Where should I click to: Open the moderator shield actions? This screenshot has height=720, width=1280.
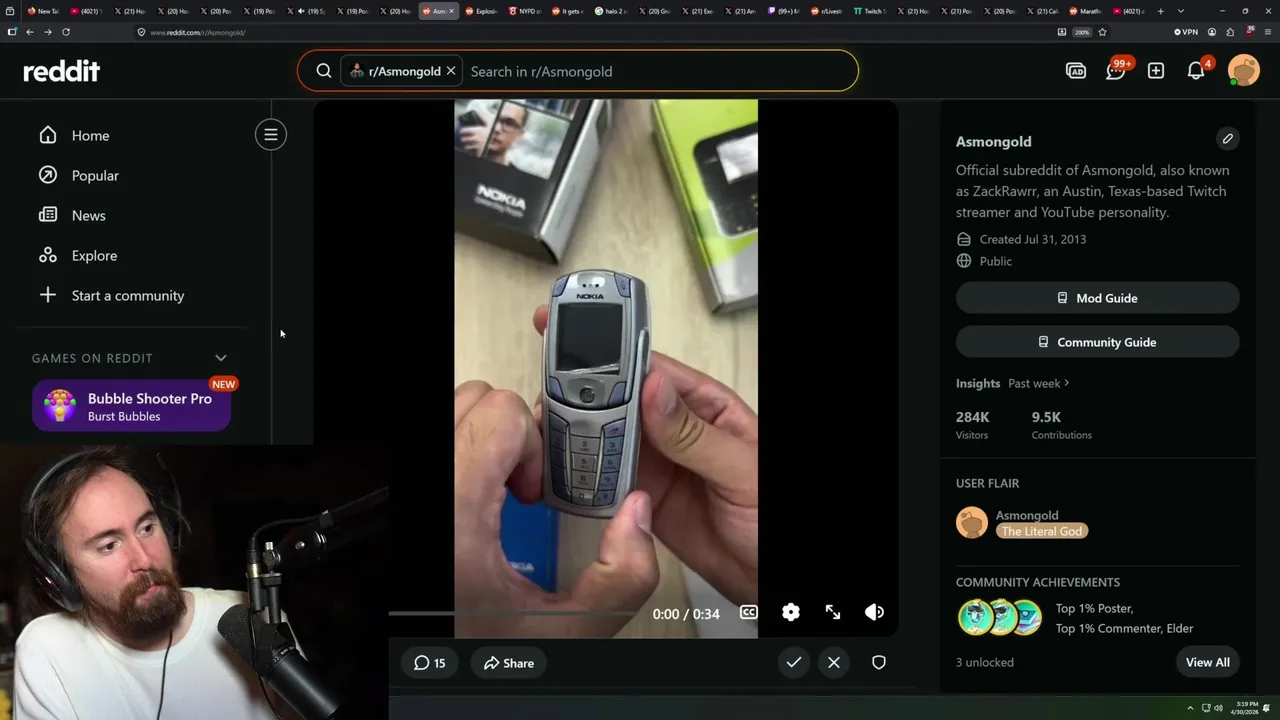pyautogui.click(x=879, y=662)
